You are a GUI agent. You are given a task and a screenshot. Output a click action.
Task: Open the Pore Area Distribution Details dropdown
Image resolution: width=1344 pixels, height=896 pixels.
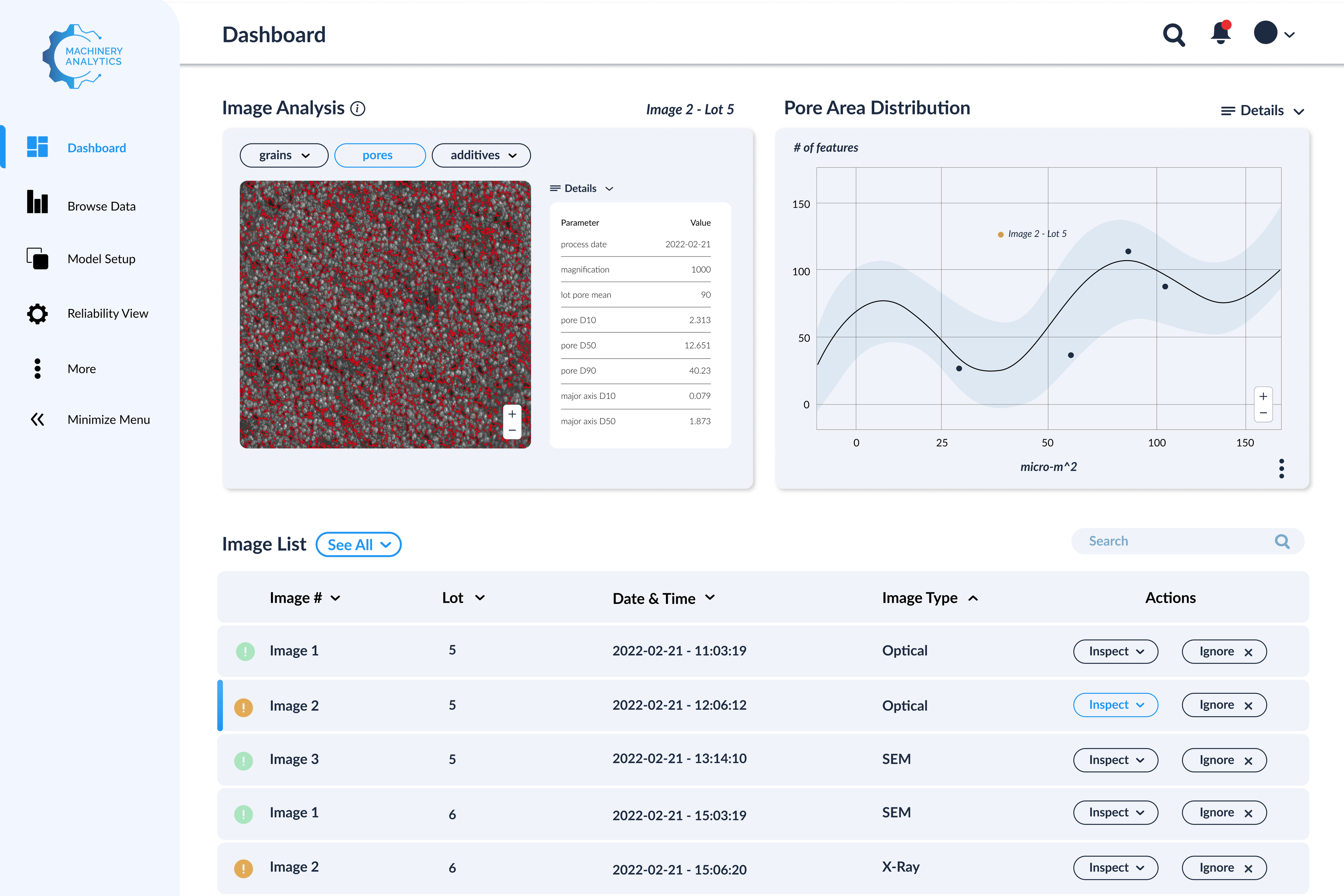click(x=1262, y=111)
